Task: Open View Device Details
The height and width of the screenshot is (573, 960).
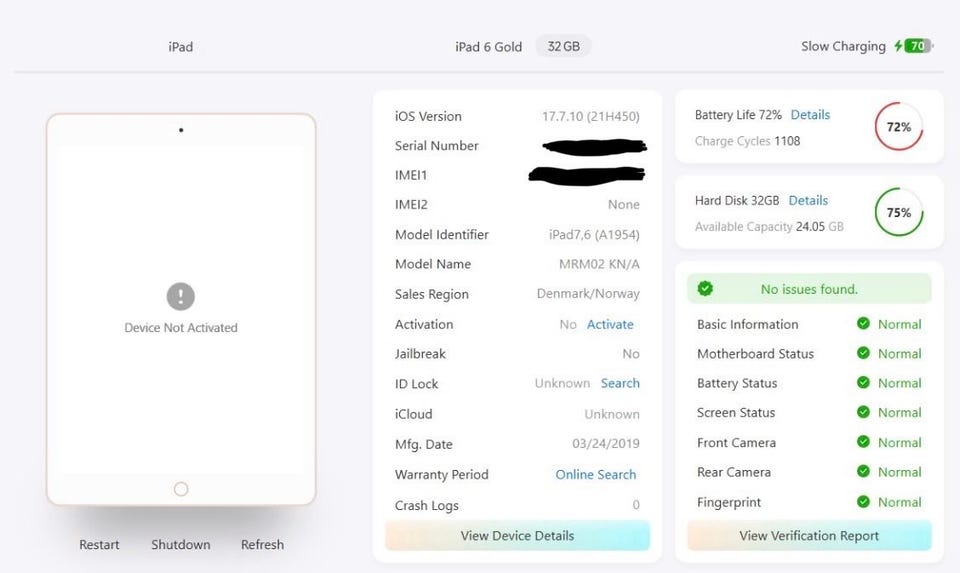Action: (x=517, y=536)
